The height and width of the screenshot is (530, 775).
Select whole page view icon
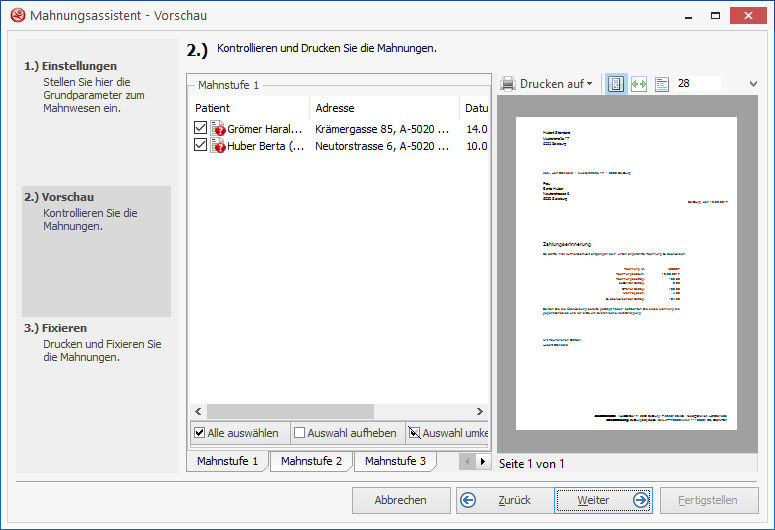coord(615,84)
